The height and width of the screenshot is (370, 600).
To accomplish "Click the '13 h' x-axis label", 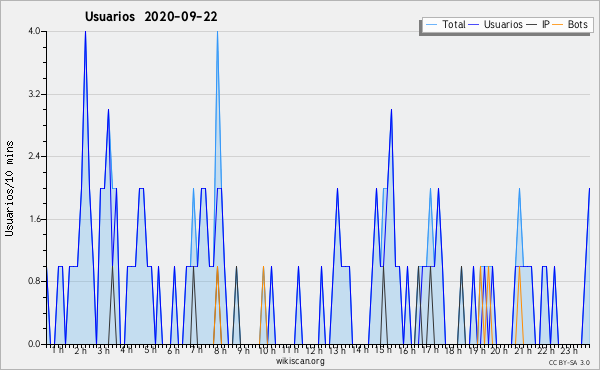I will tap(337, 350).
